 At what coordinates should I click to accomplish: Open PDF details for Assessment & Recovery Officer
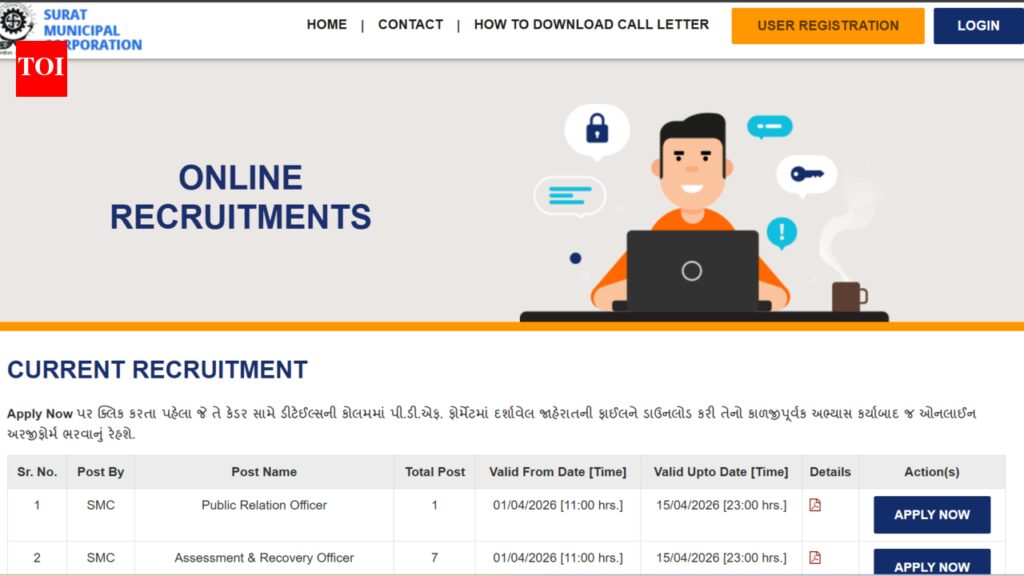coord(815,557)
